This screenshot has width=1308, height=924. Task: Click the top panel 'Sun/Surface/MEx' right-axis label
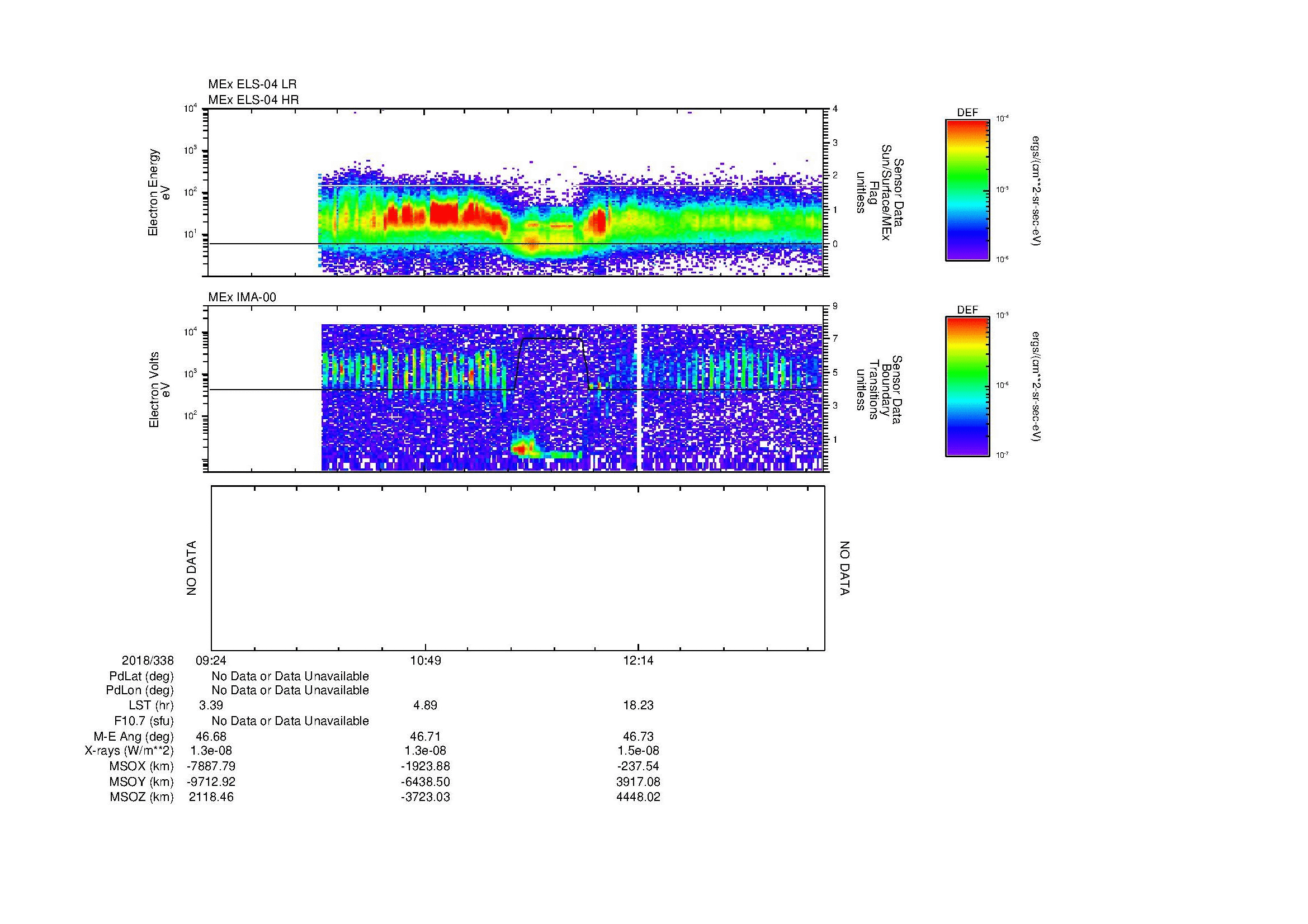click(885, 192)
